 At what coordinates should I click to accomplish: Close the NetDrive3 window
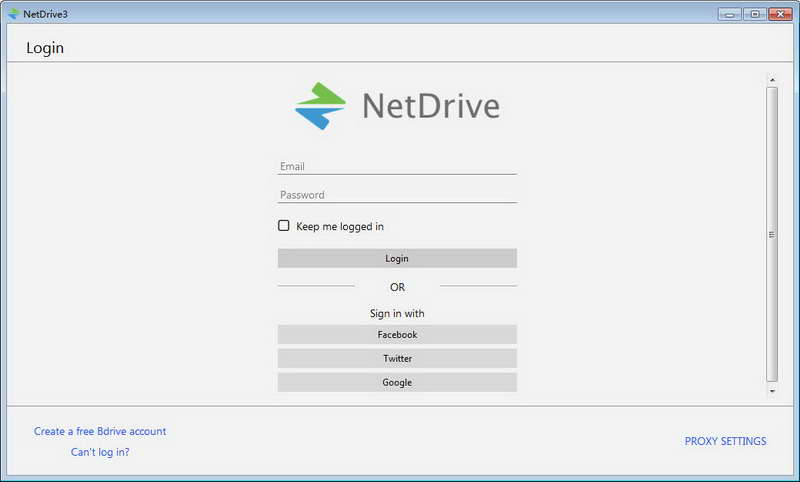pyautogui.click(x=780, y=14)
